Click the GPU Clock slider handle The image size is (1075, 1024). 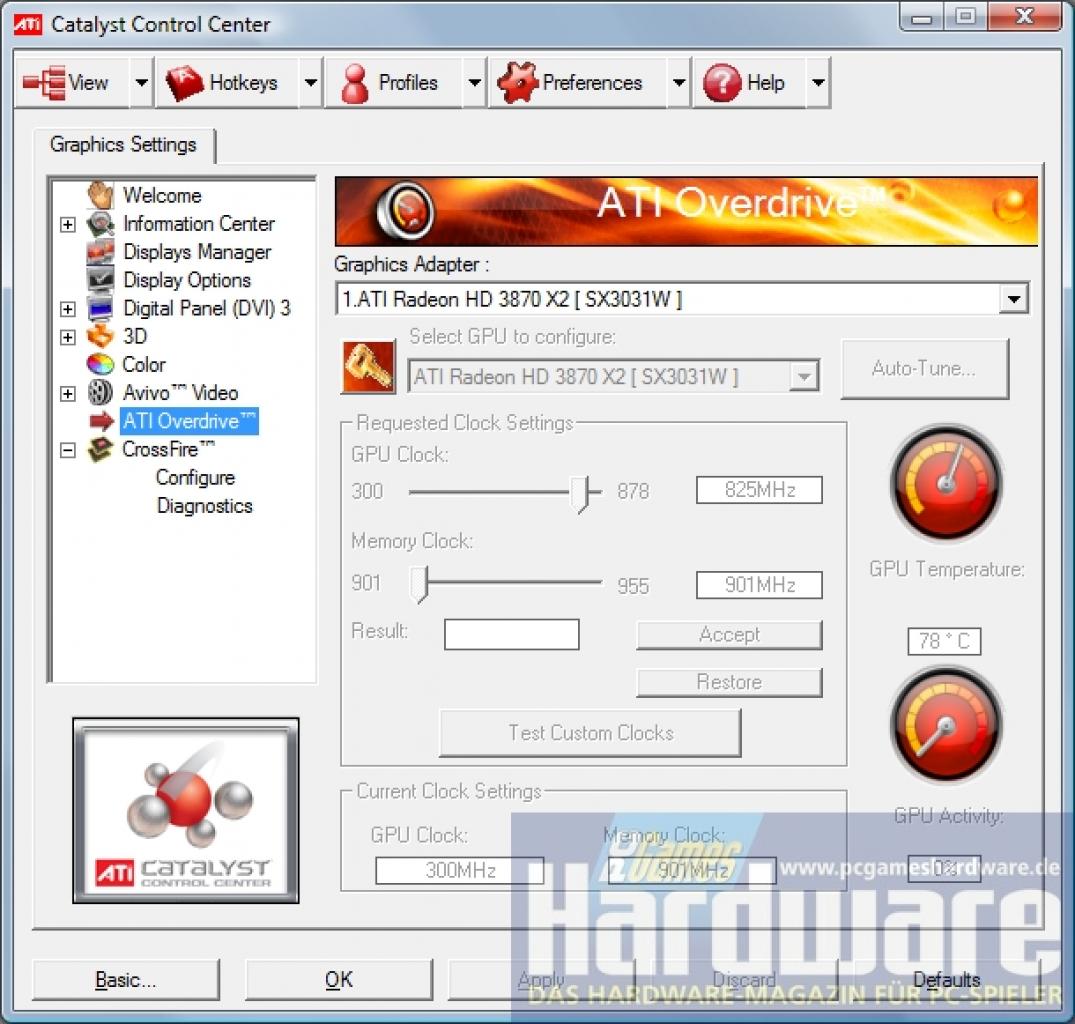click(581, 493)
